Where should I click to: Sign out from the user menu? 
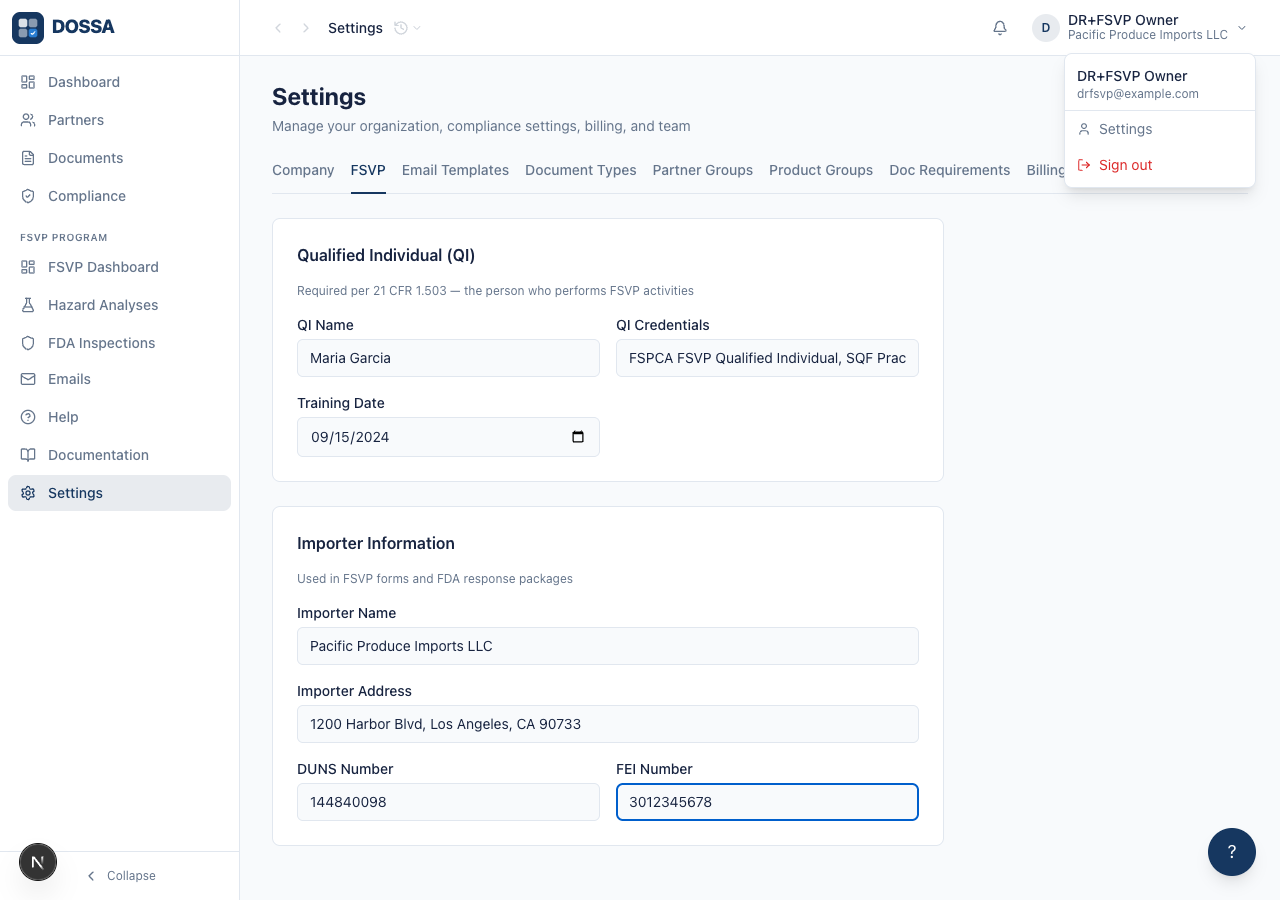click(1160, 165)
